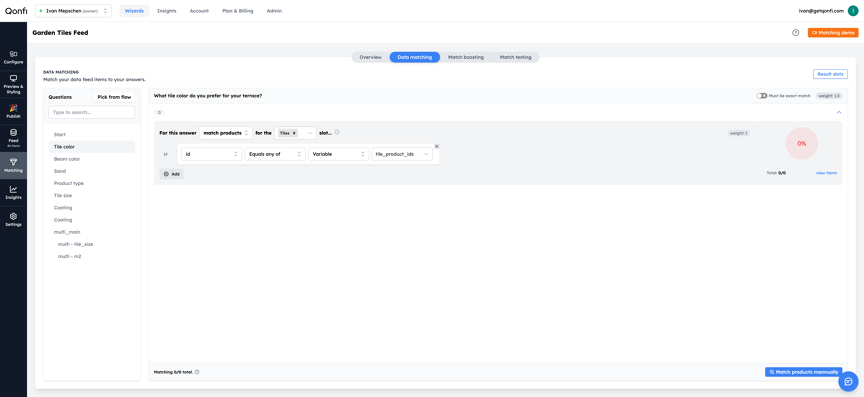Click the Qonfi logo
Viewport: 864px width, 397px height.
(x=16, y=11)
